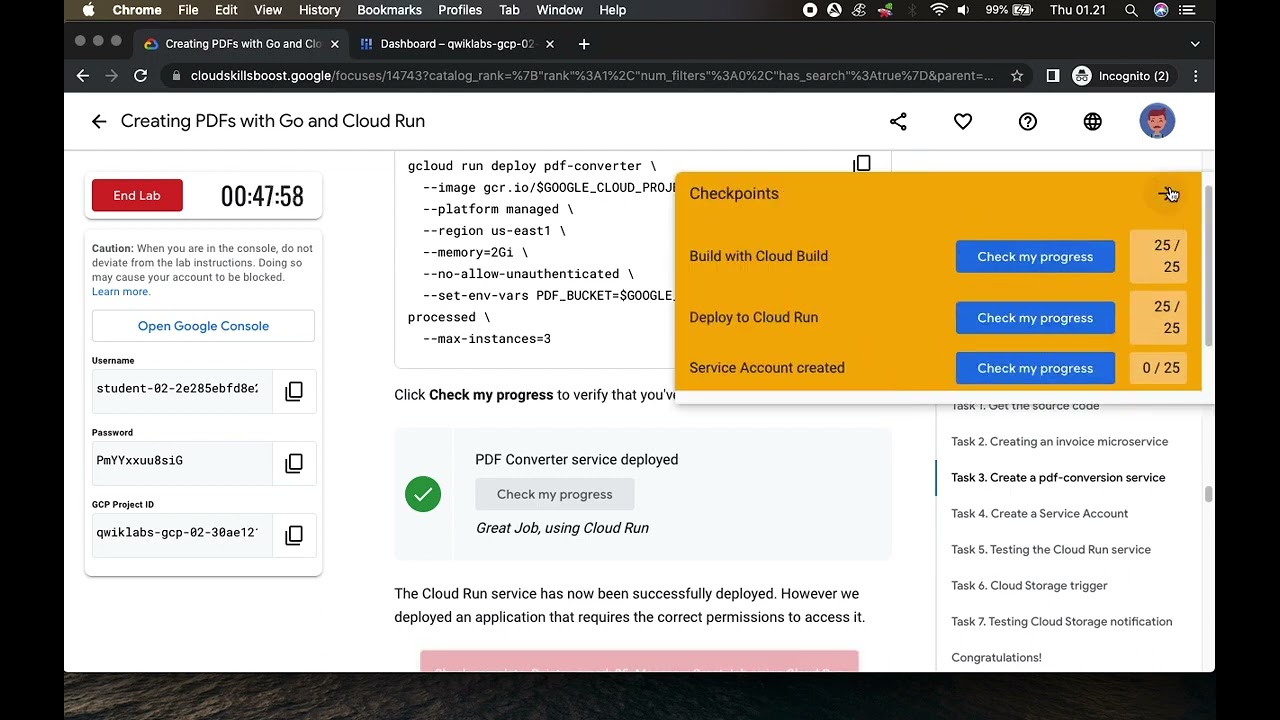Image resolution: width=1280 pixels, height=720 pixels.
Task: Copy the gcloud run deploy code block
Action: (x=862, y=164)
